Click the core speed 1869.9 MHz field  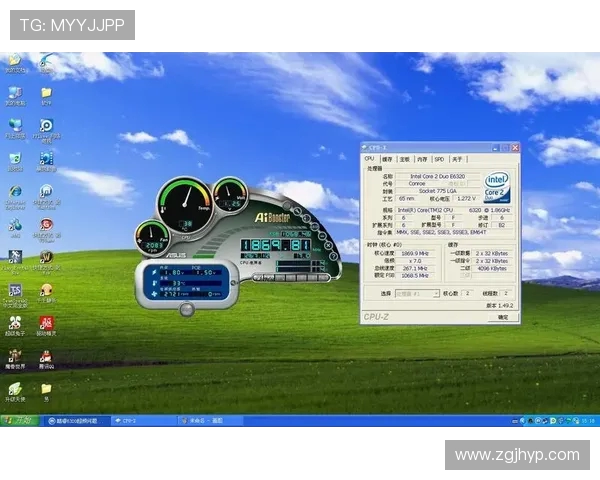[418, 254]
